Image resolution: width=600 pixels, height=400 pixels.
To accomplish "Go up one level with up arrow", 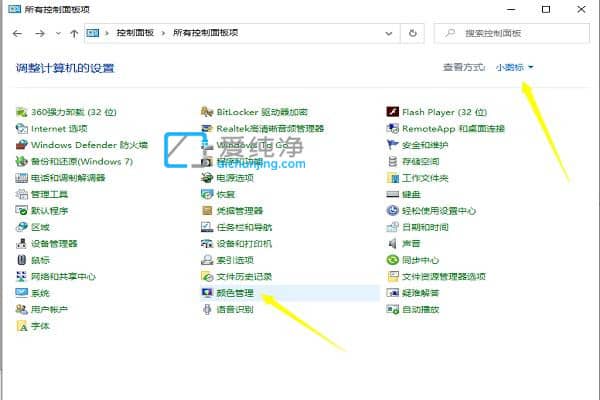I will (x=74, y=34).
